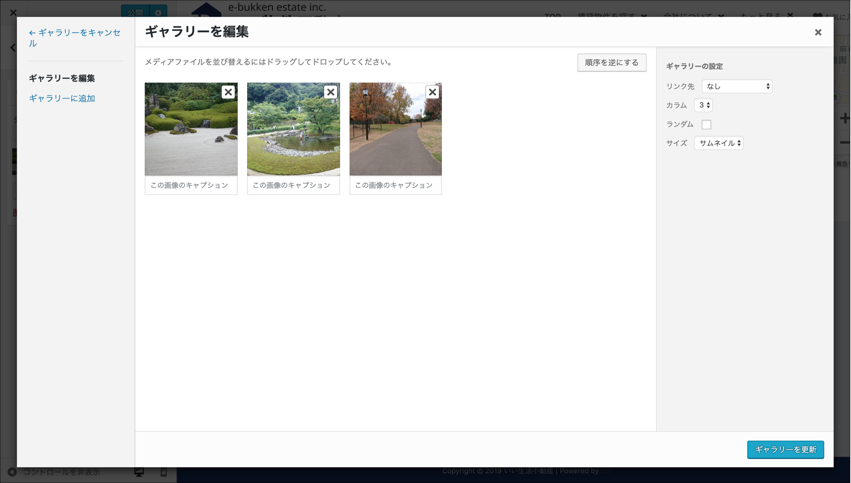Remove the autumn path image from gallery
Viewport: 851px width, 483px height.
pos(432,92)
